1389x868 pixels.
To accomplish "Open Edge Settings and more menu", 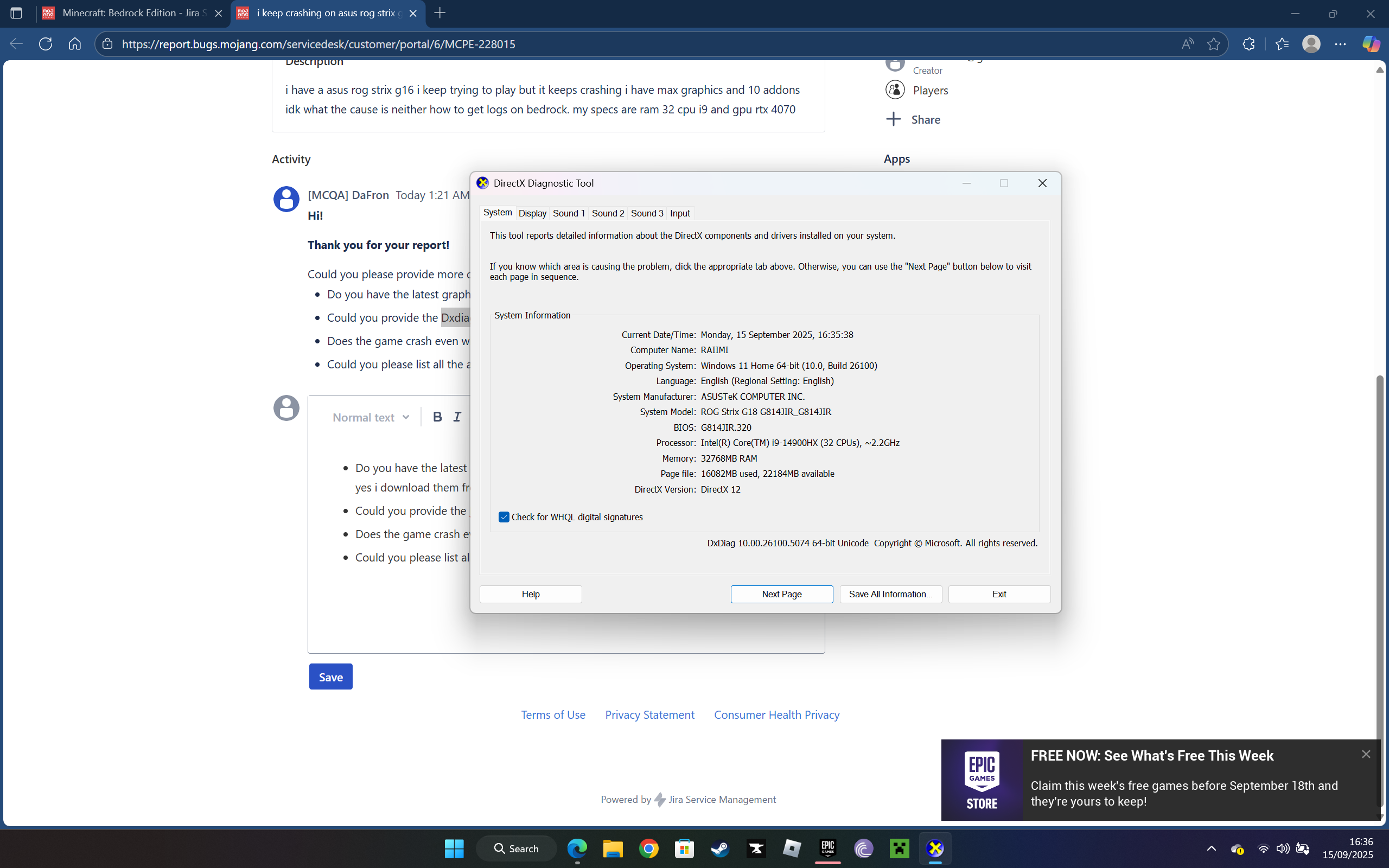I will point(1340,43).
